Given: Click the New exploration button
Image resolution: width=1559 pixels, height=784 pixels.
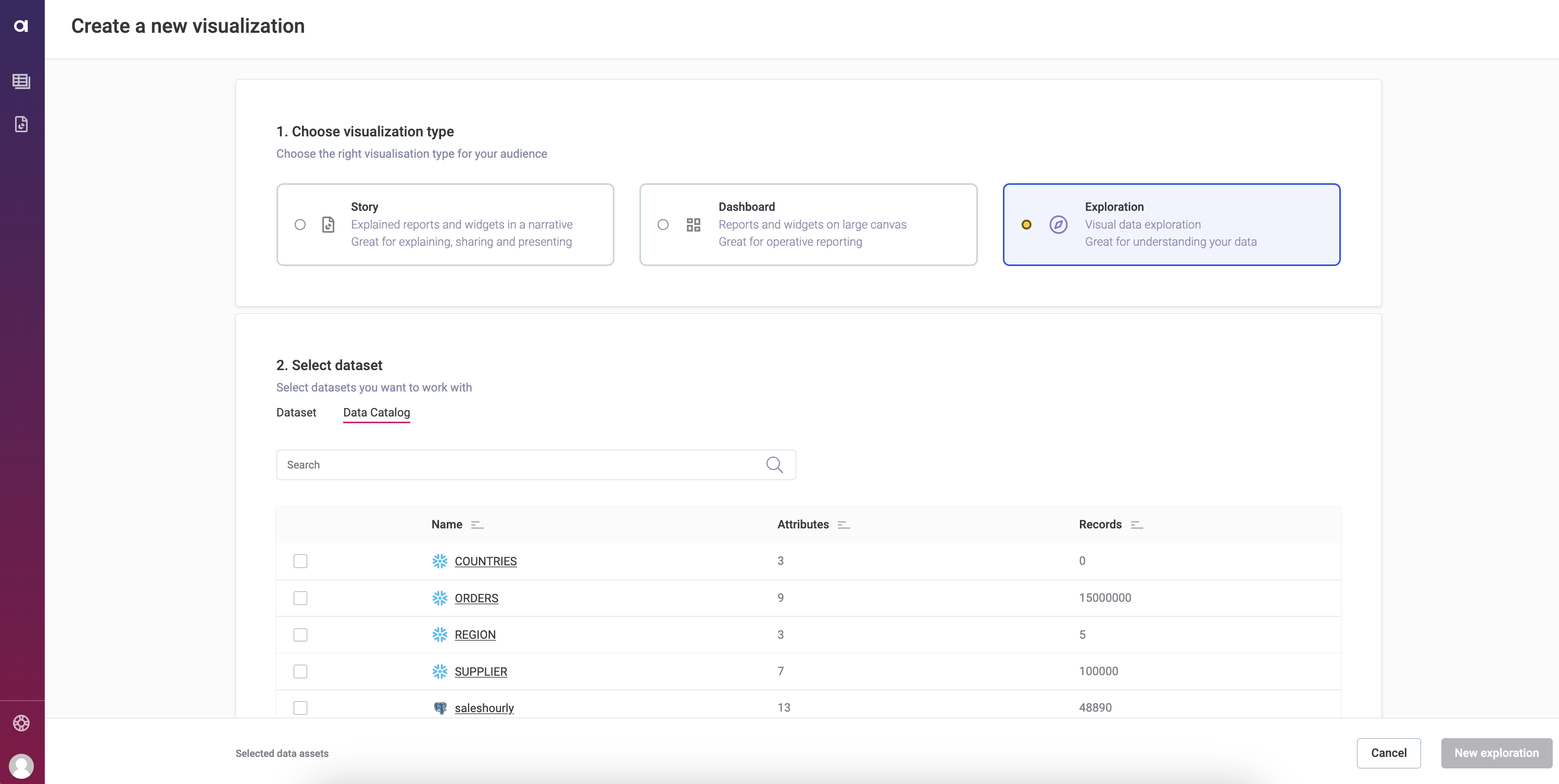Looking at the screenshot, I should tap(1495, 753).
